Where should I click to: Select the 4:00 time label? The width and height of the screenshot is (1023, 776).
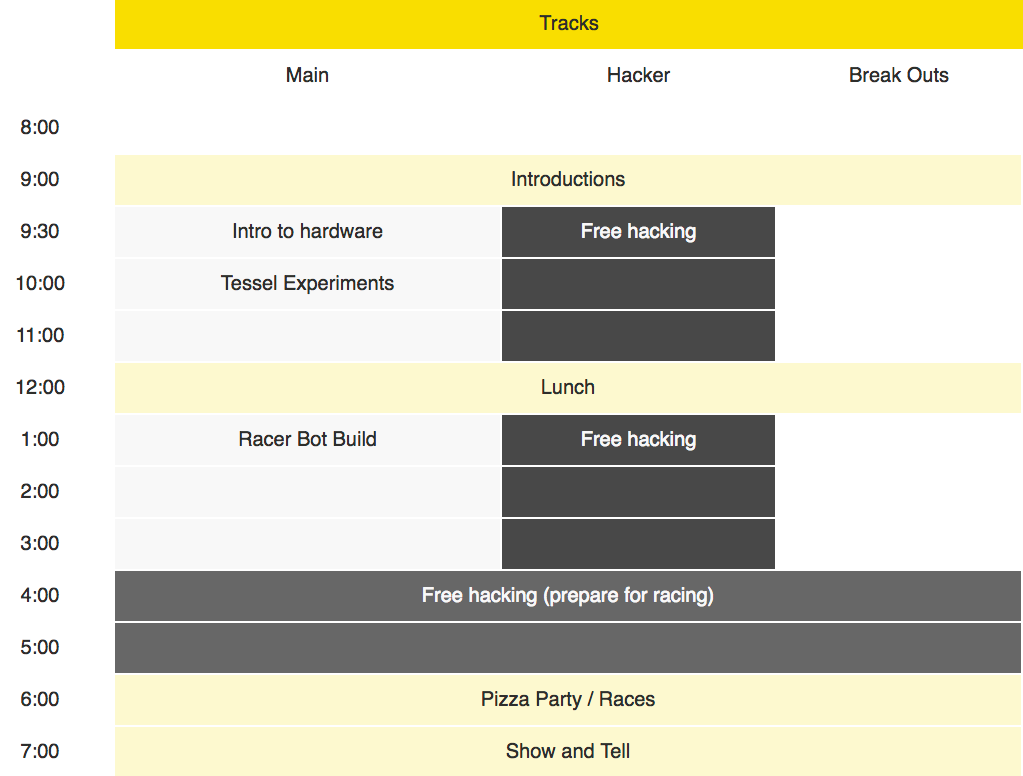[39, 596]
